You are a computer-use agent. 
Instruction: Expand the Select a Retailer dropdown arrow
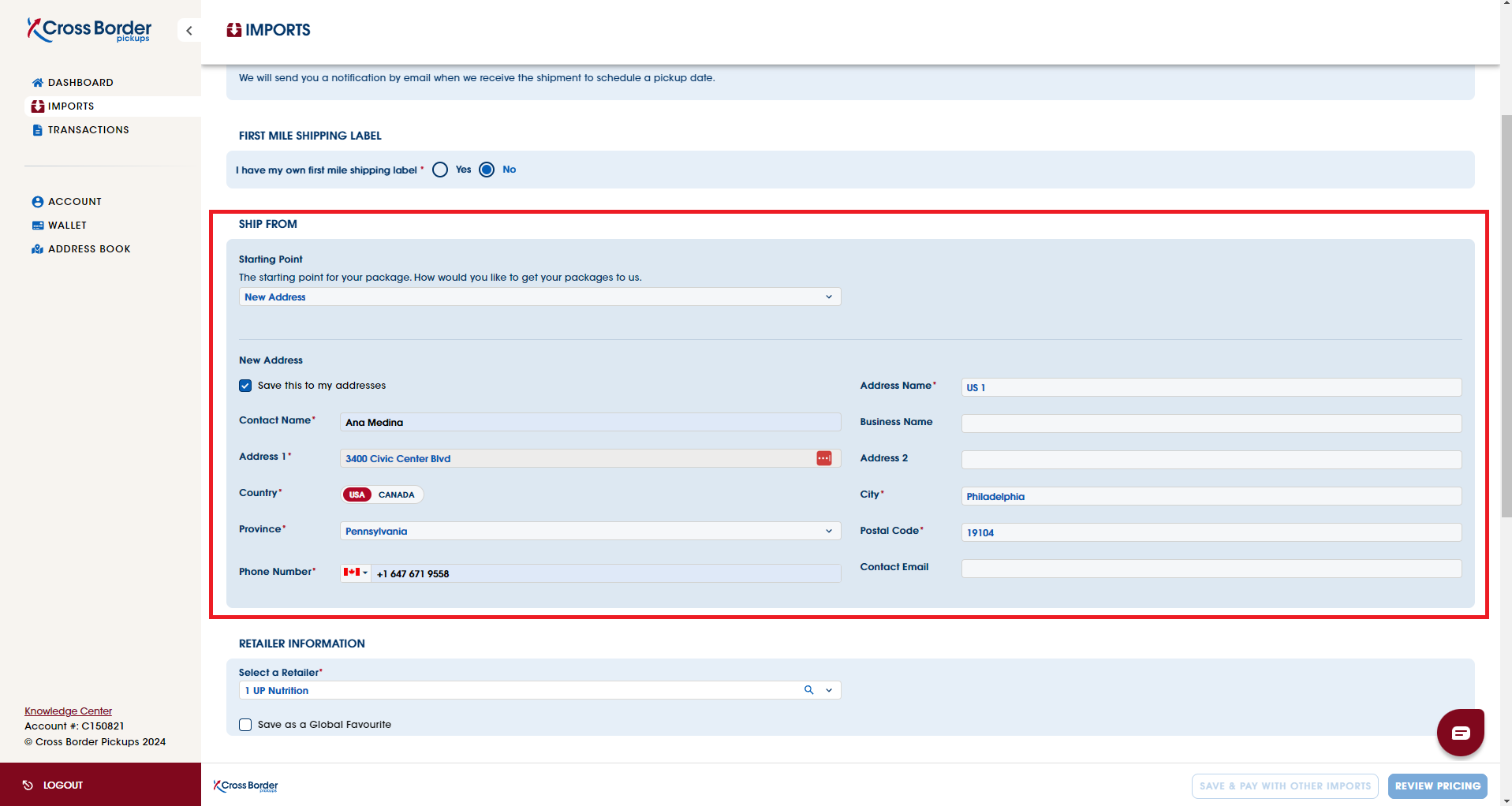point(829,690)
